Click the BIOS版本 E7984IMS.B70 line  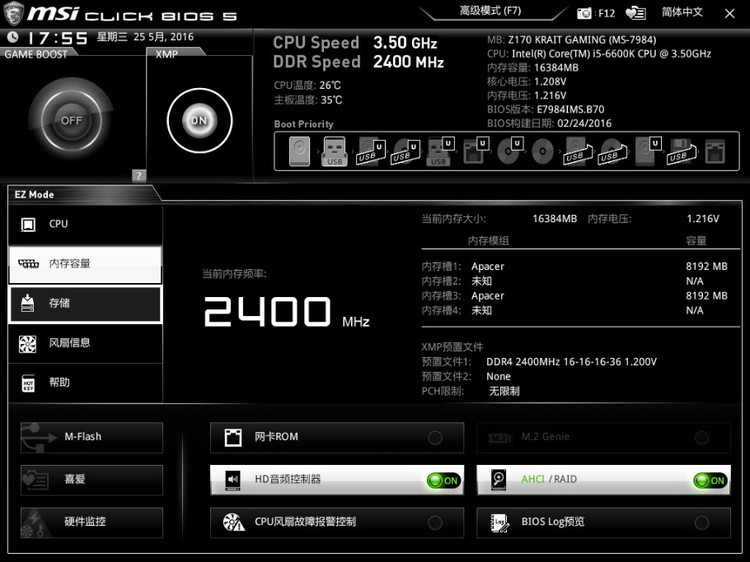[x=546, y=110]
